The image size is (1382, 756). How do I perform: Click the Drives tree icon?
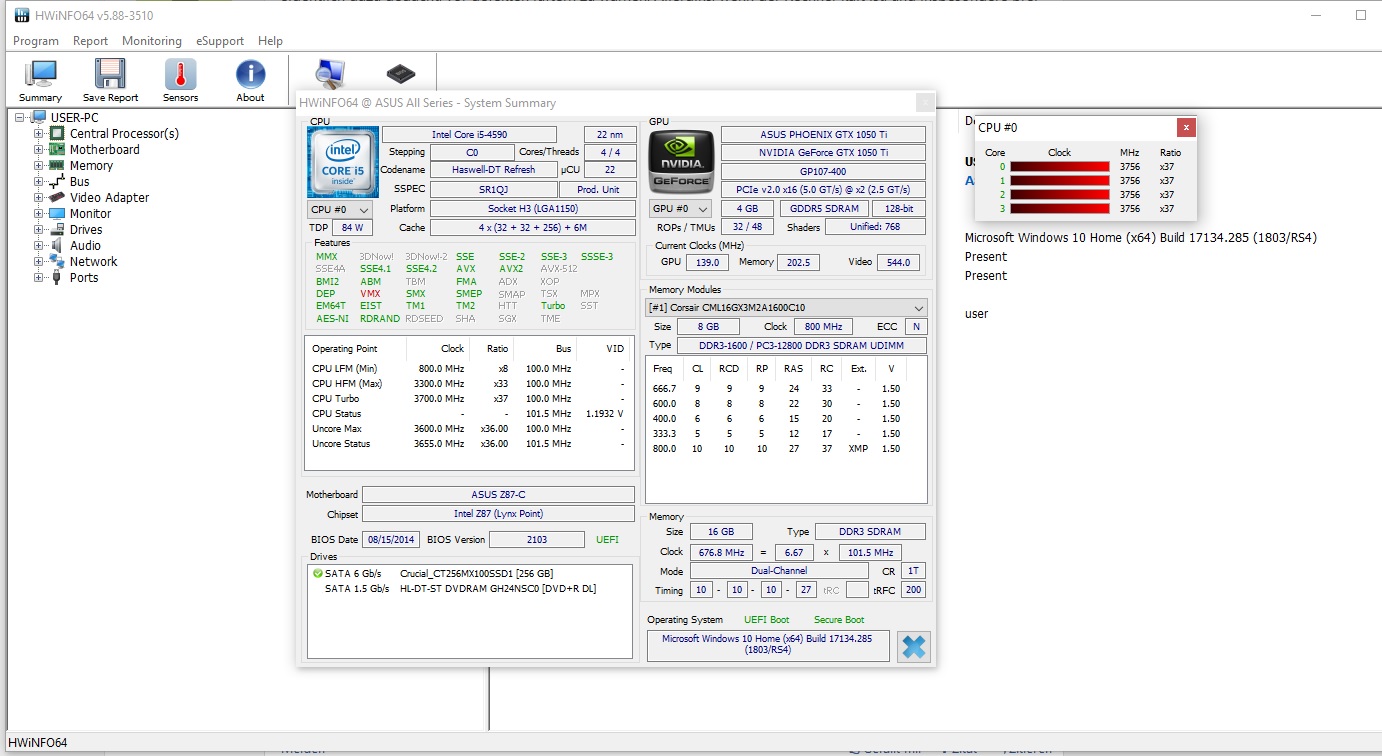58,229
